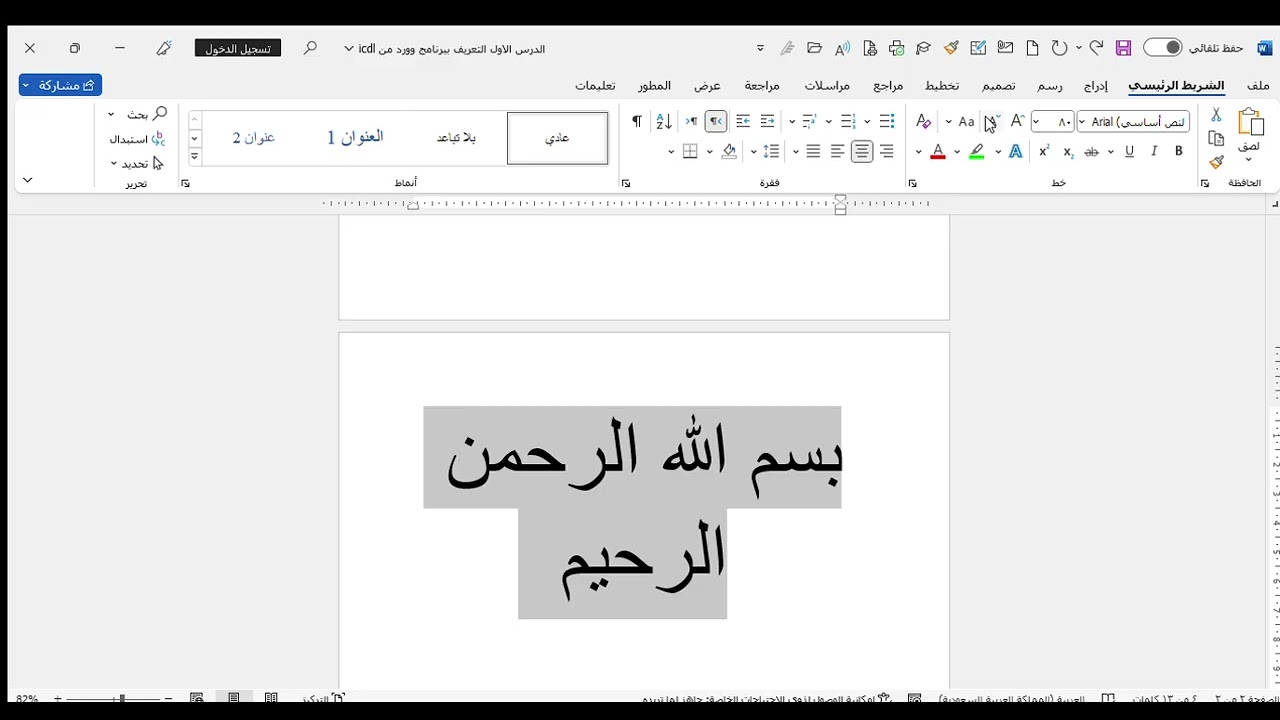Screen dimensions: 1280x720
Task: Switch to the Design (تصميم) tab
Action: click(998, 86)
